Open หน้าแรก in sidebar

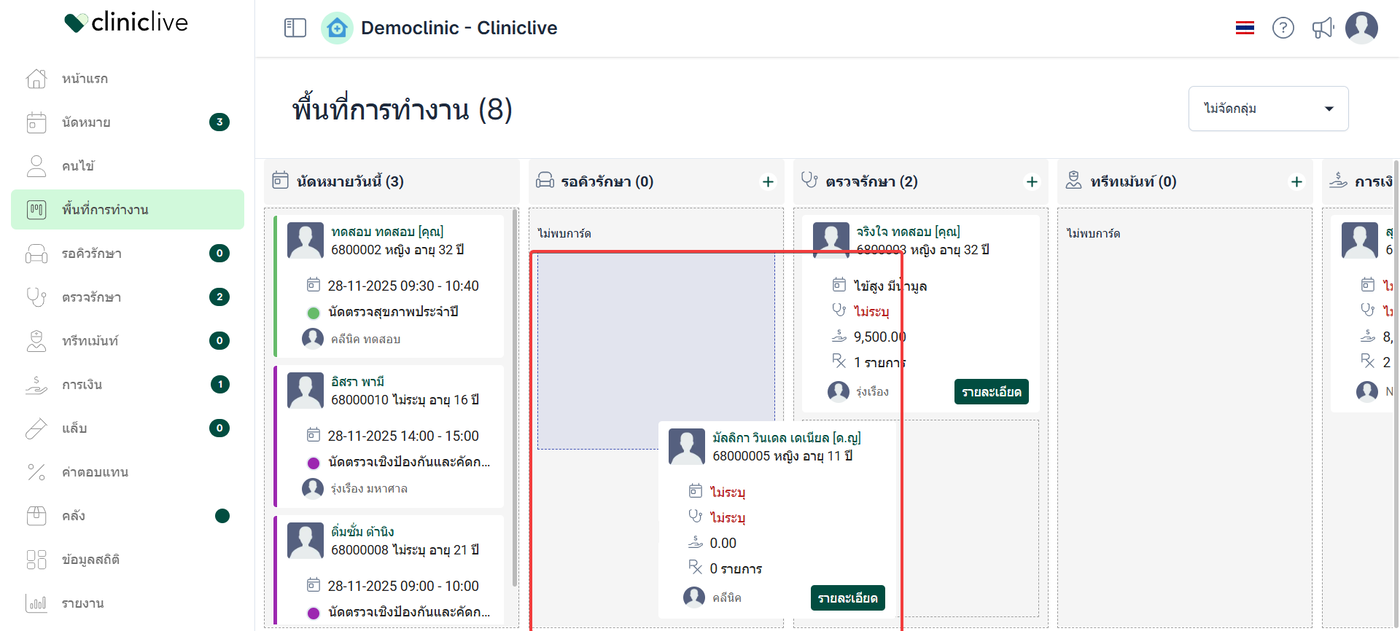pos(85,78)
